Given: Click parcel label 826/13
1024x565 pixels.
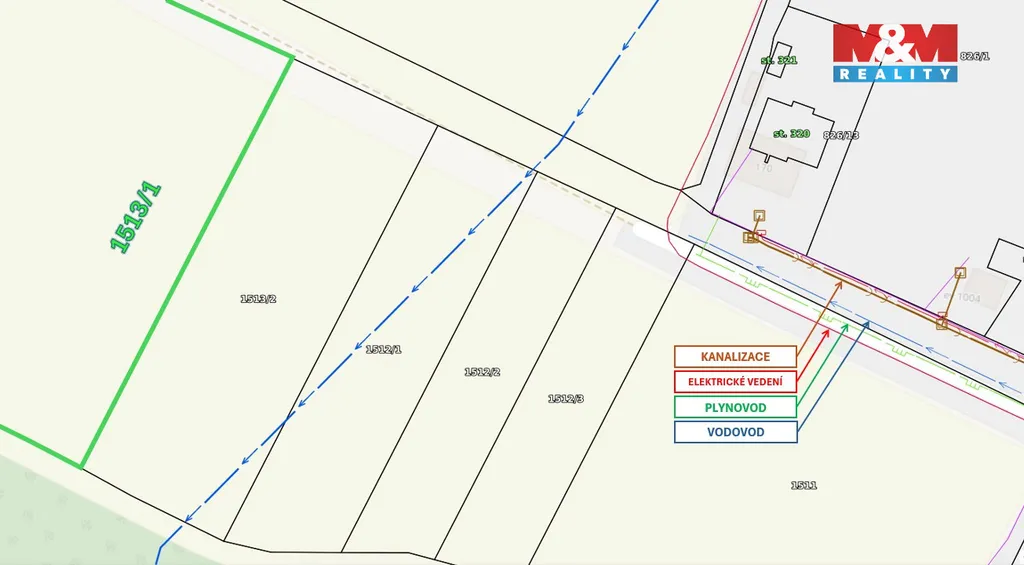Looking at the screenshot, I should click(x=840, y=134).
